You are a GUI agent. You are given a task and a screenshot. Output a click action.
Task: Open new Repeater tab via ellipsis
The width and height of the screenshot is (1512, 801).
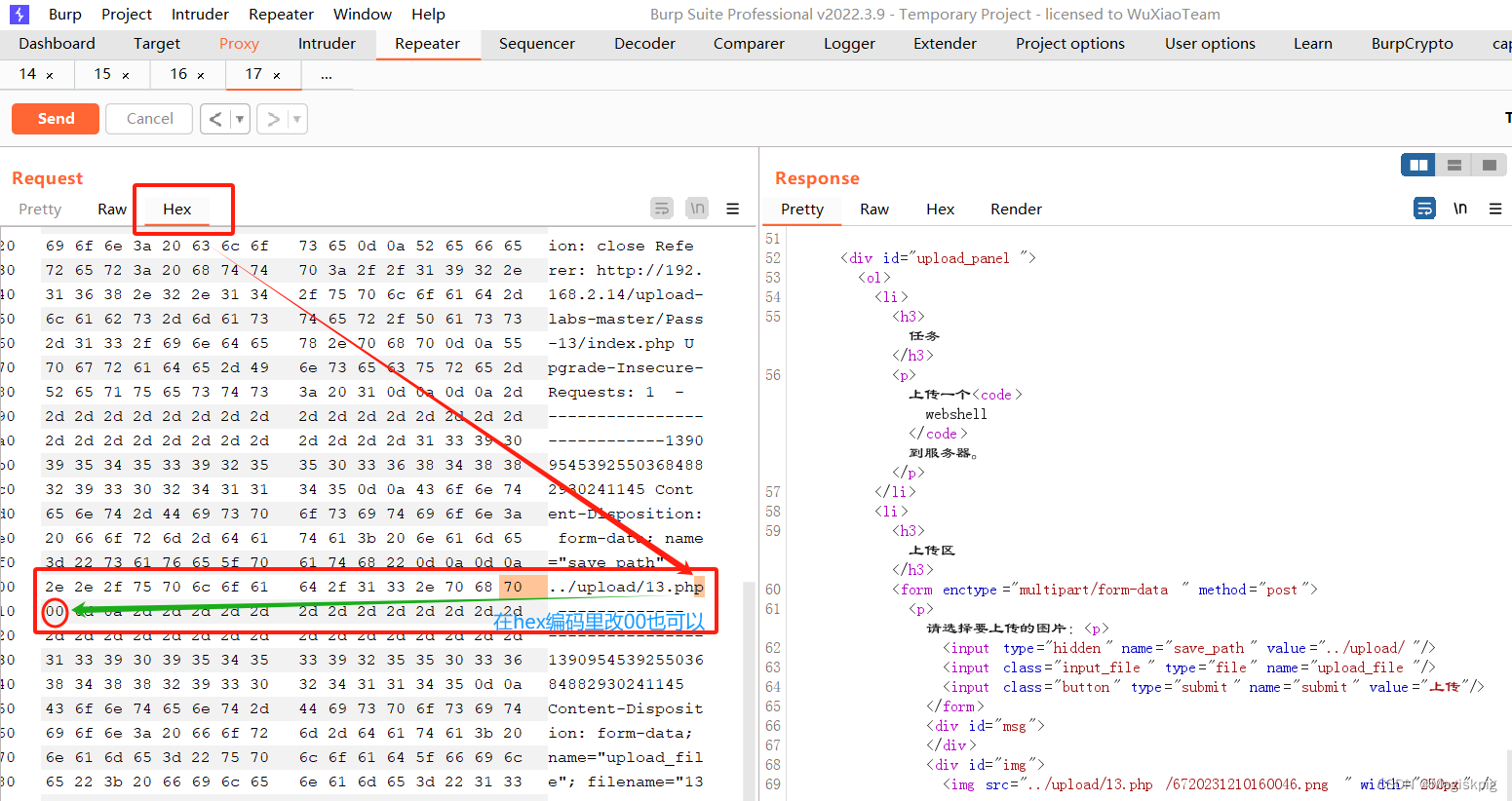(326, 75)
